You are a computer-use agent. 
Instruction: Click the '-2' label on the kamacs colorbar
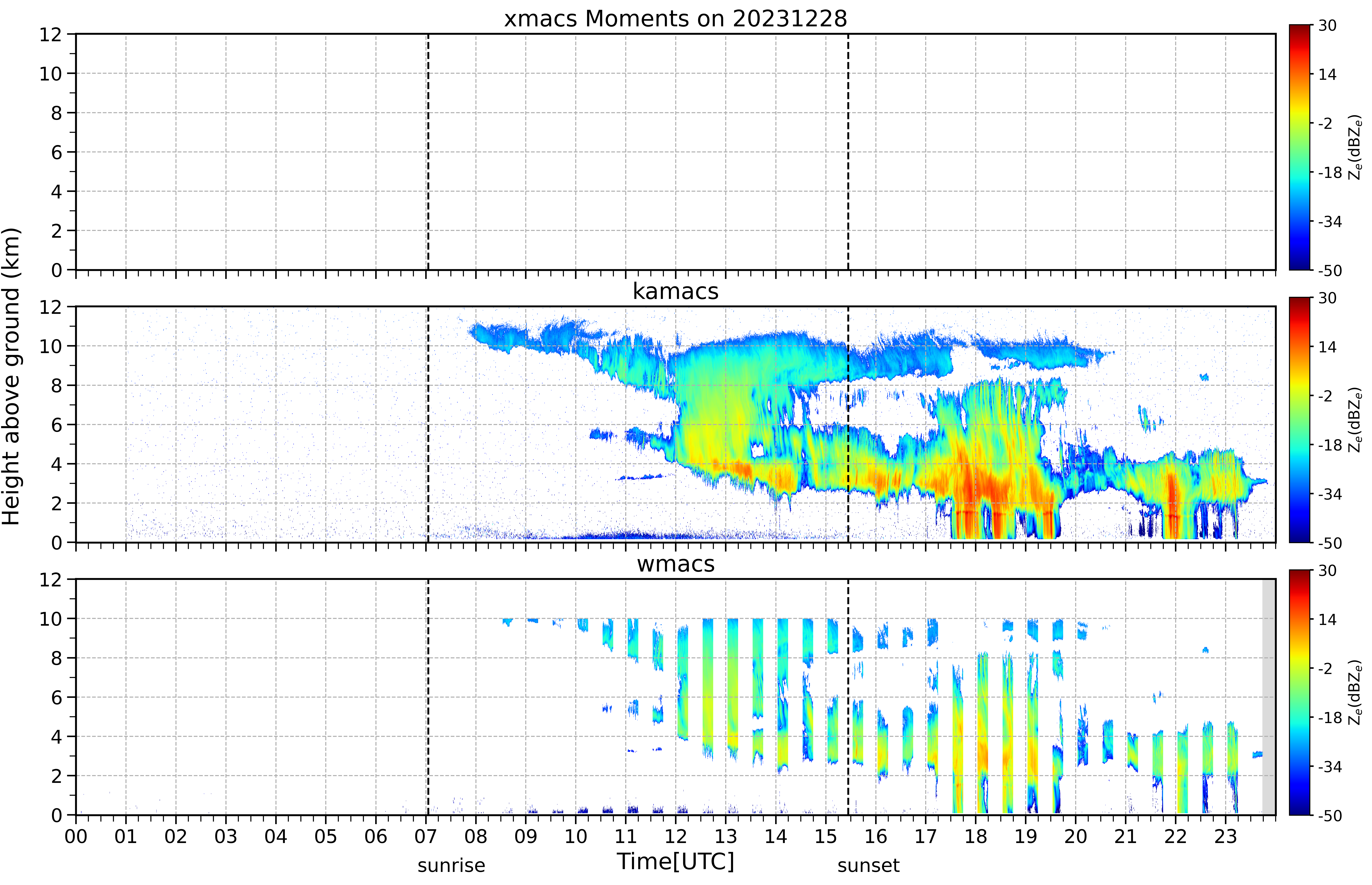1325,396
